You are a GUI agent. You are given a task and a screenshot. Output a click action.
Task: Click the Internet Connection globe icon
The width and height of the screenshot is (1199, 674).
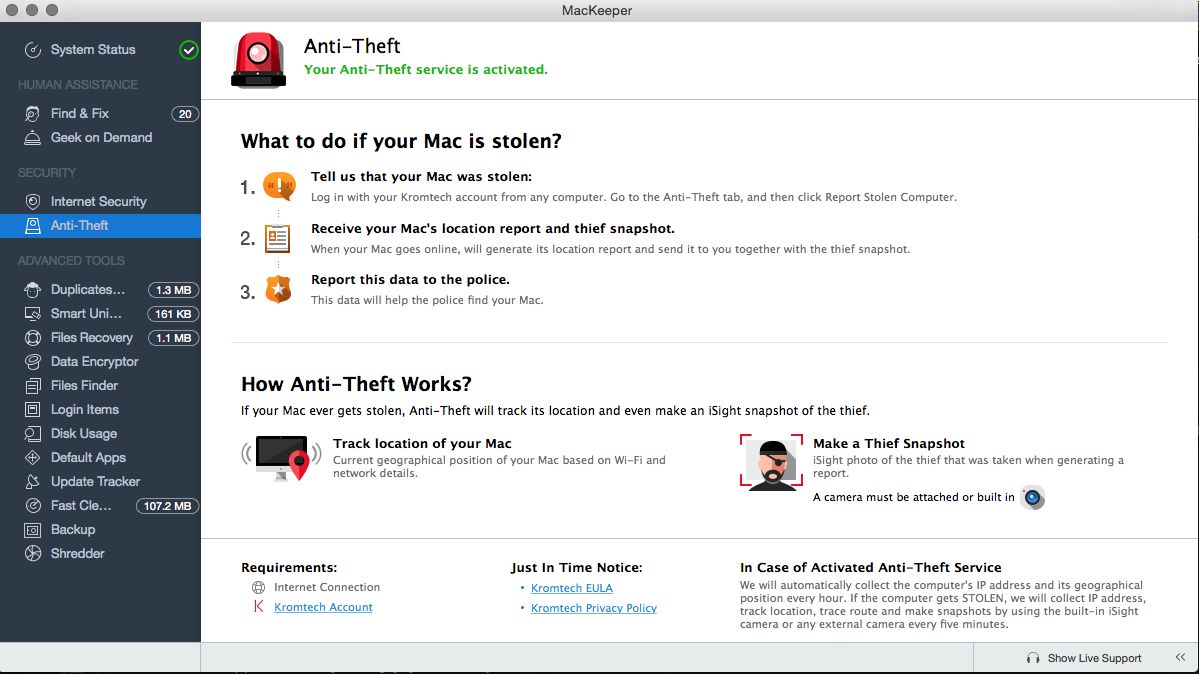[258, 588]
